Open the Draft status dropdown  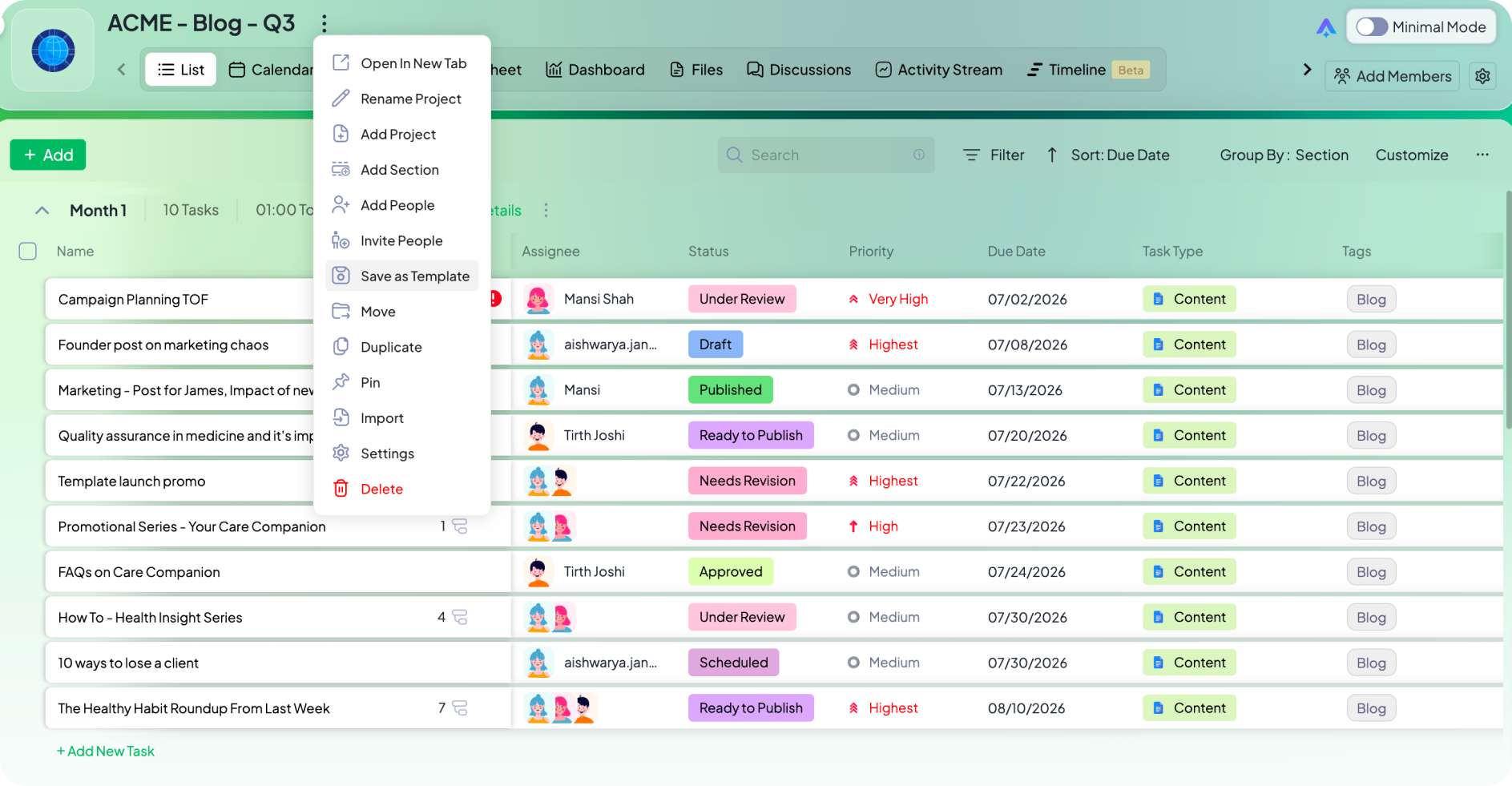tap(716, 345)
